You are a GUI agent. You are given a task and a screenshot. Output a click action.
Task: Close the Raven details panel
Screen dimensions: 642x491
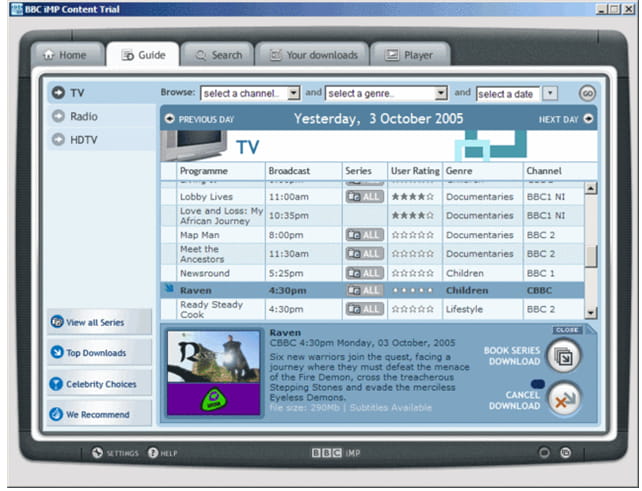tap(567, 330)
